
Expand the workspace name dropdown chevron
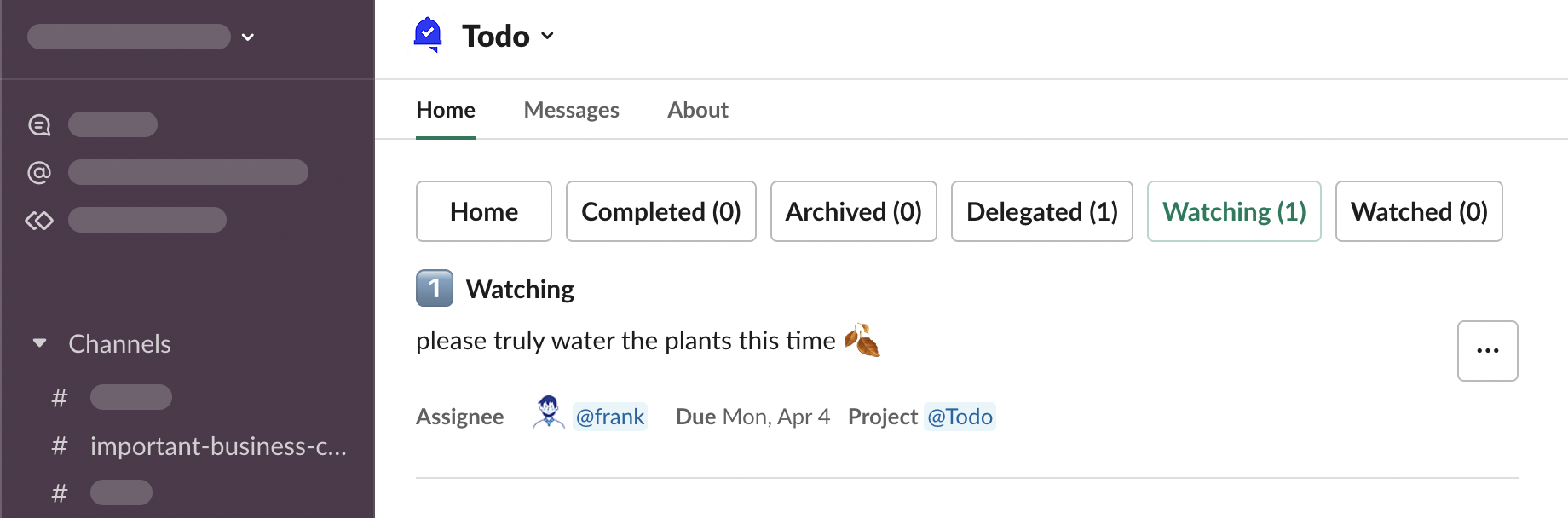click(248, 37)
